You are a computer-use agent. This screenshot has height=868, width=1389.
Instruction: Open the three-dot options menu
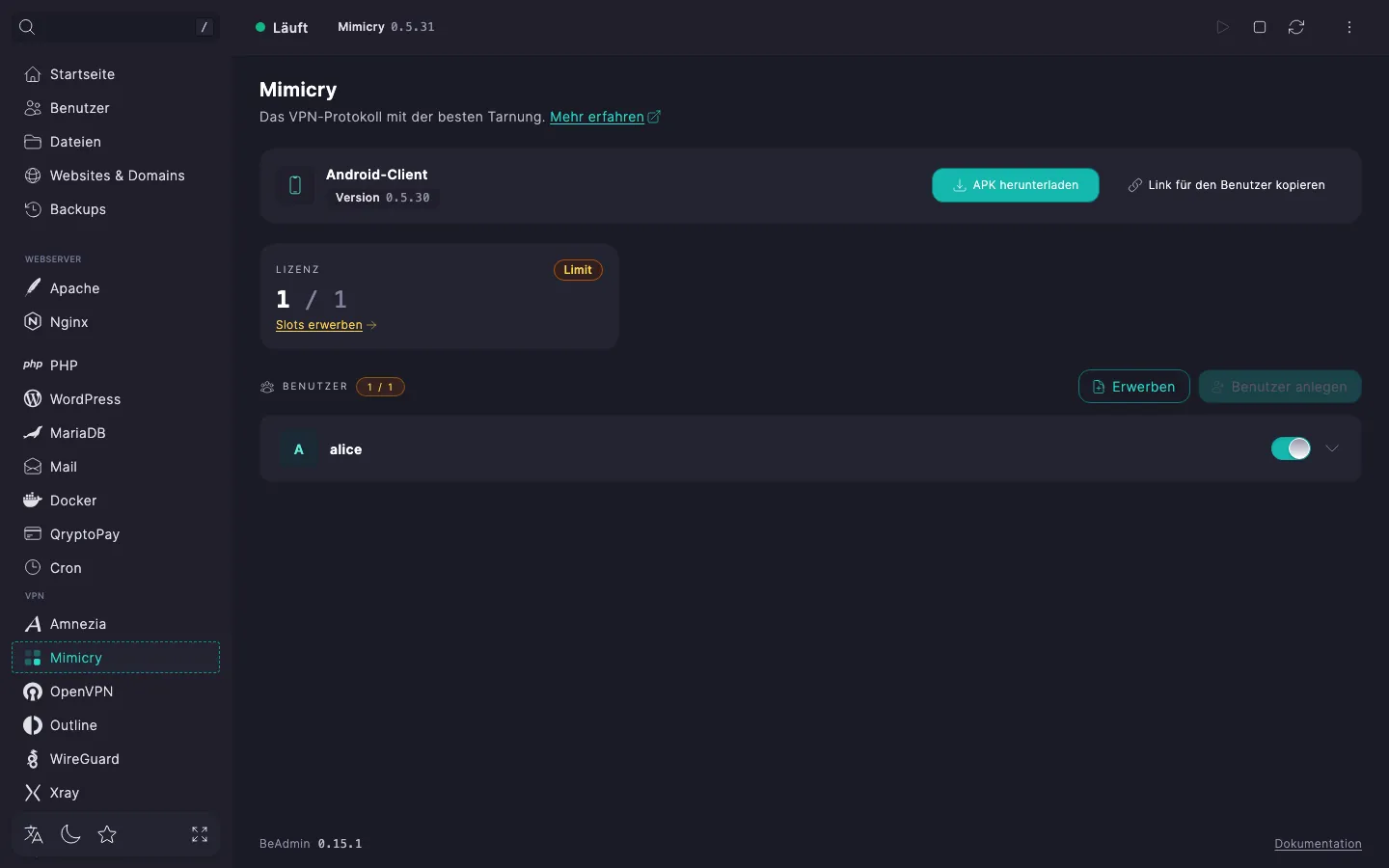pyautogui.click(x=1349, y=27)
